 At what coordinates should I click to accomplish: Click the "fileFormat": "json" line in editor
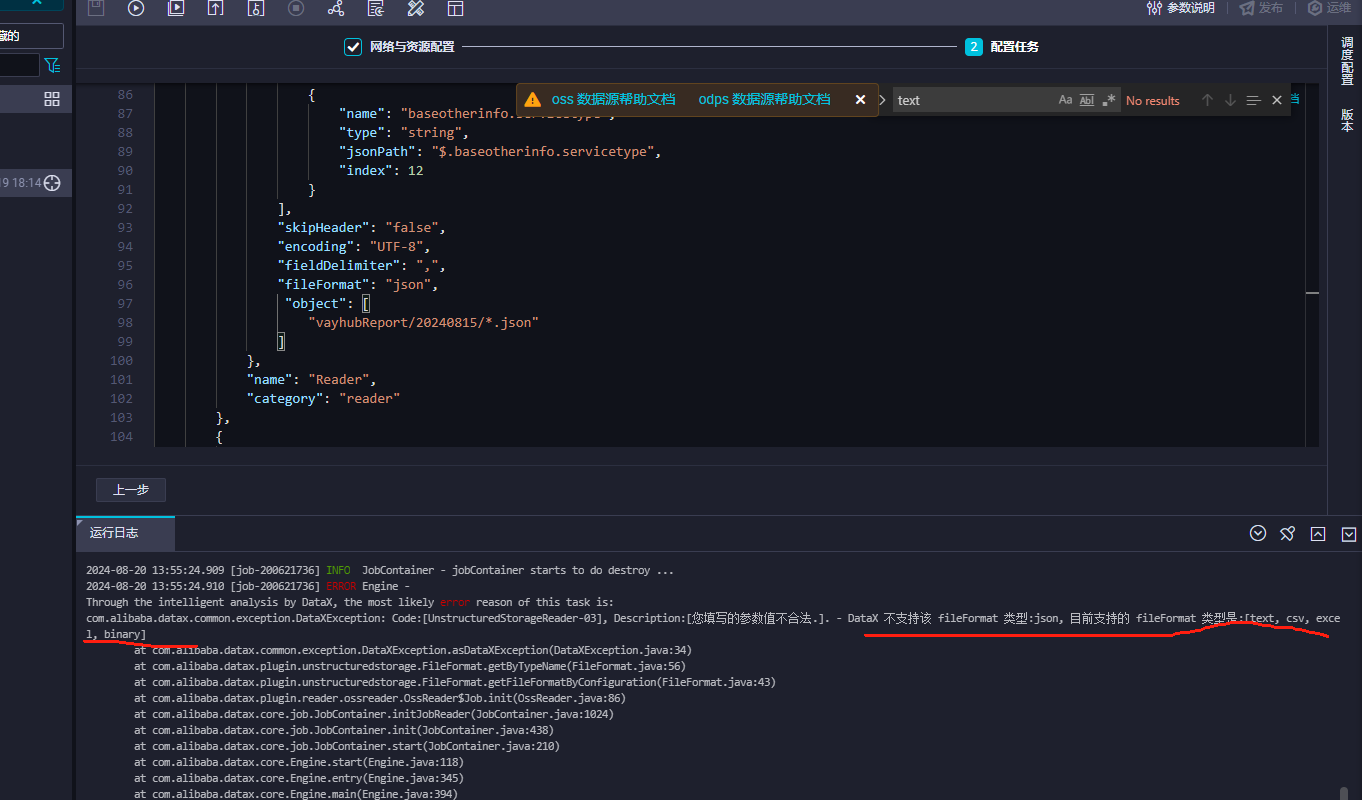[x=358, y=285]
